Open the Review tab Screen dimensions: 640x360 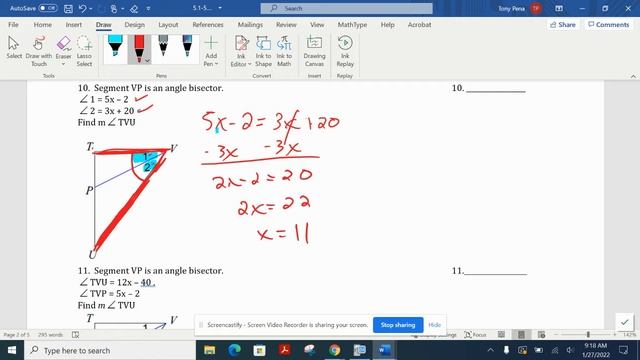(x=286, y=24)
